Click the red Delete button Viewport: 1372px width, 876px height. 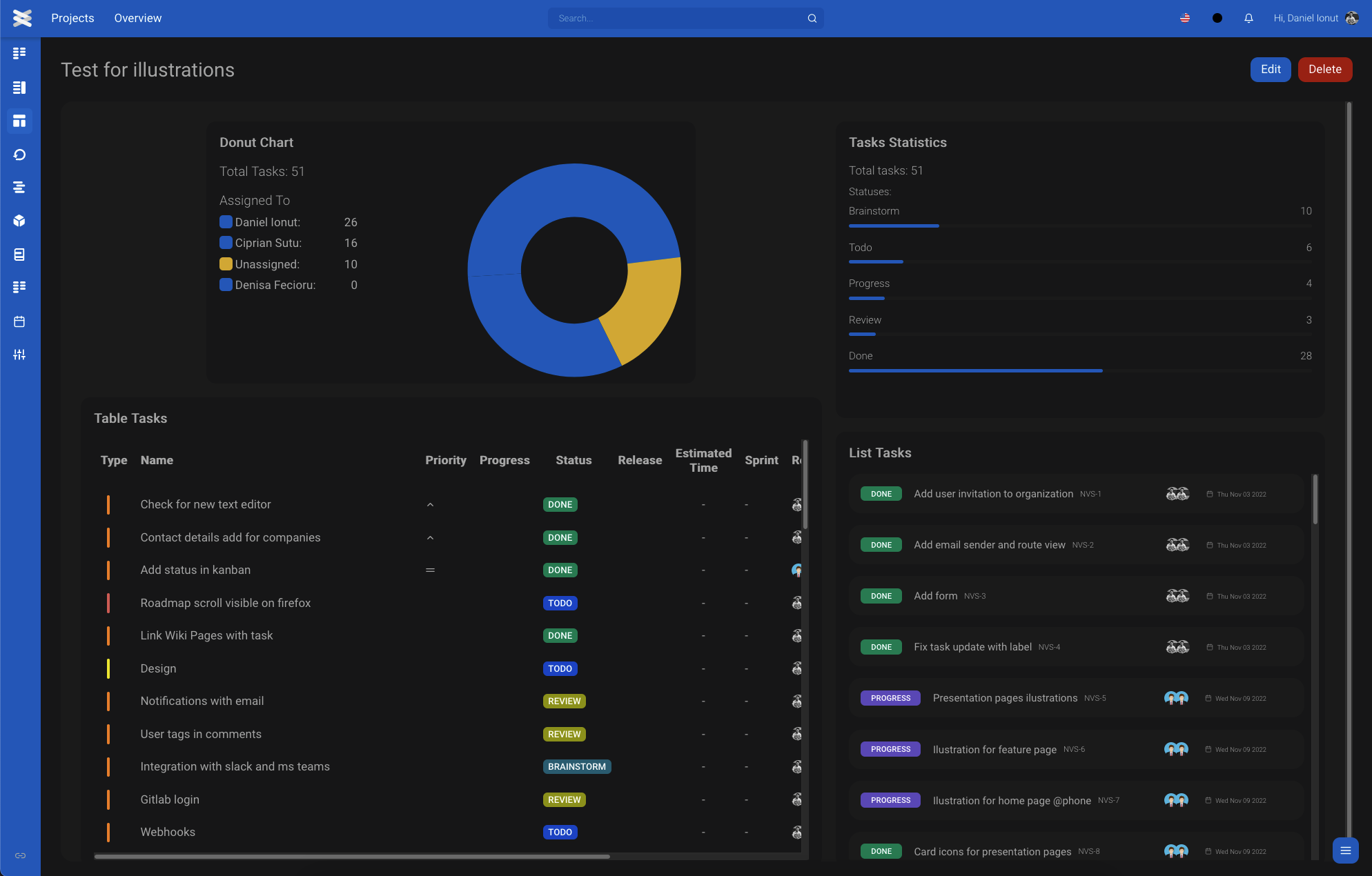(1324, 70)
